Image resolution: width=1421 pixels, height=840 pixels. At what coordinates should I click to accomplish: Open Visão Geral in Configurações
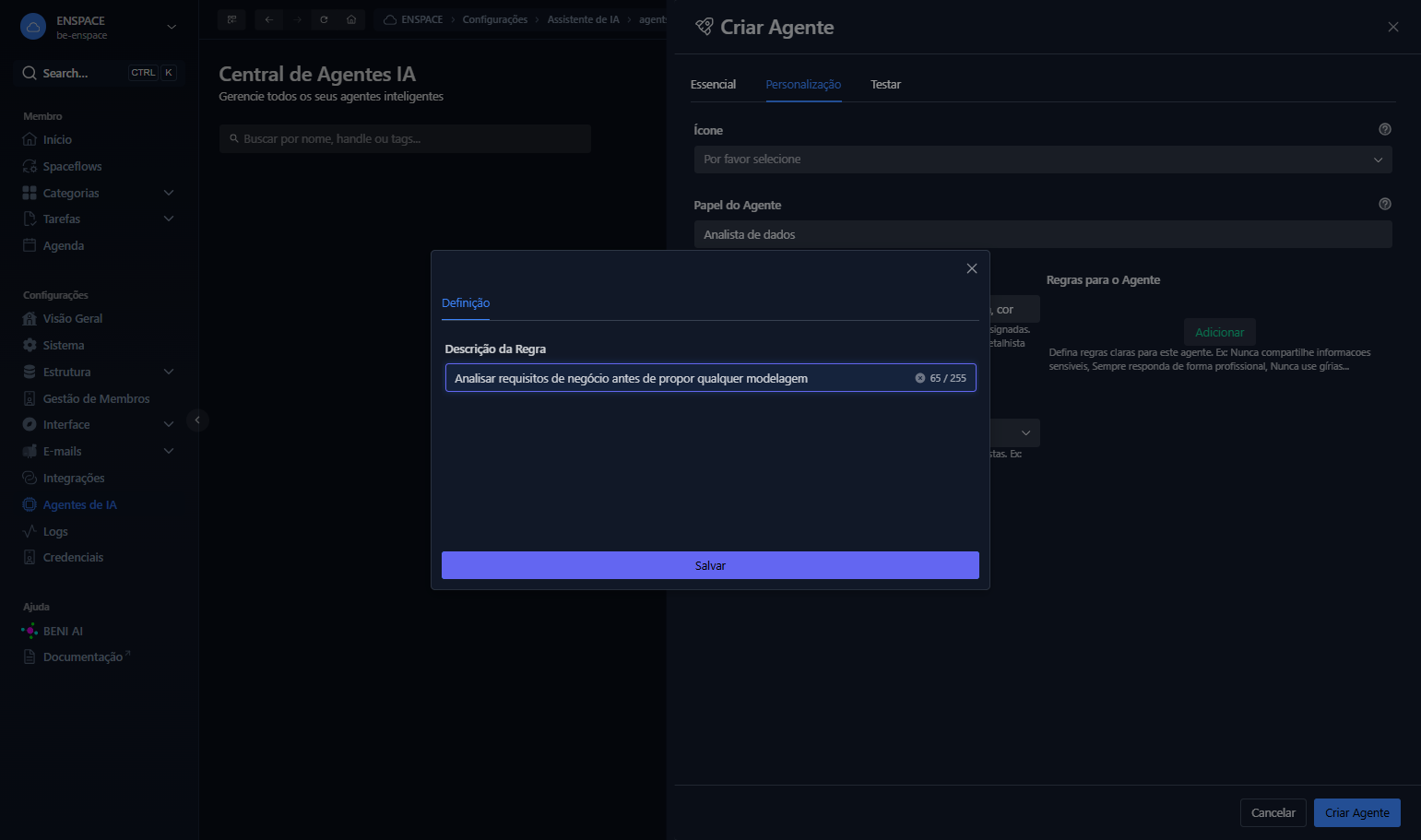[72, 318]
